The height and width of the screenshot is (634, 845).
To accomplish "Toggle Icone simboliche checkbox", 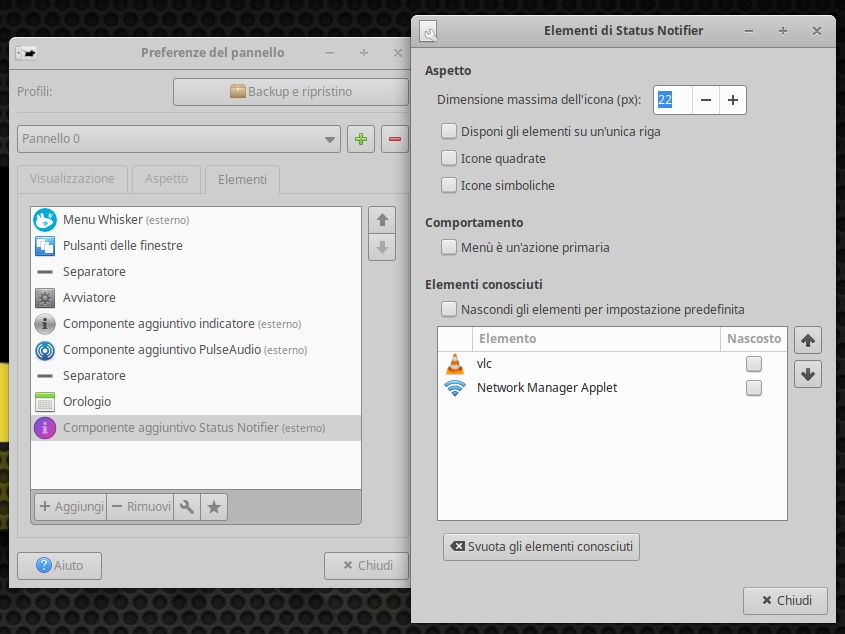I will [449, 185].
